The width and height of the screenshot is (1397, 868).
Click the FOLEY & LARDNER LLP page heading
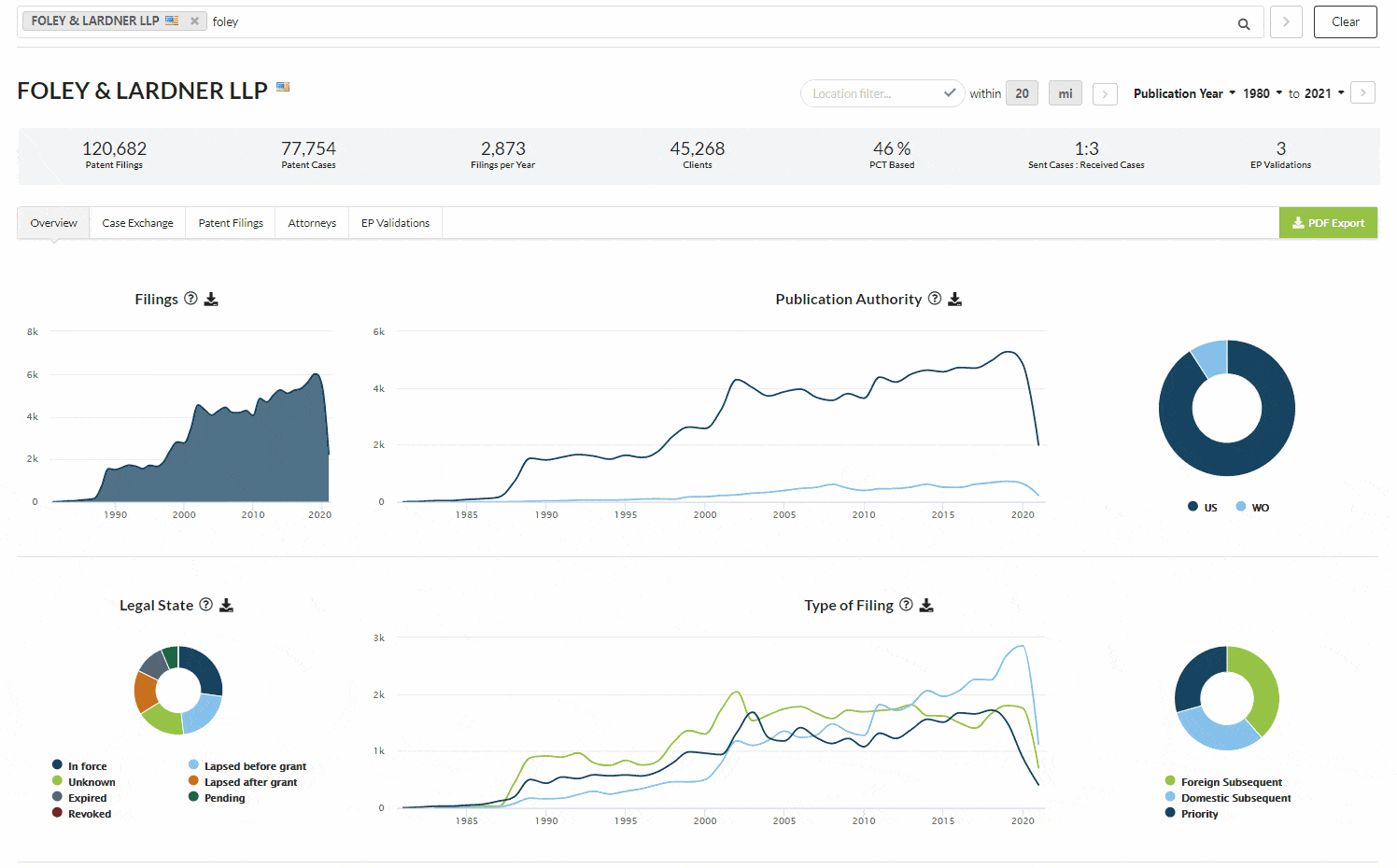tap(142, 91)
